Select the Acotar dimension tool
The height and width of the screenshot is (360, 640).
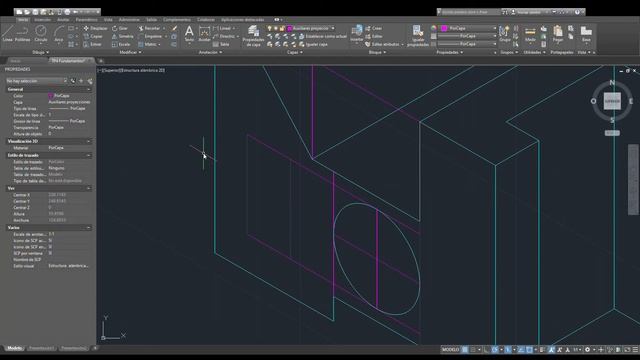click(204, 33)
